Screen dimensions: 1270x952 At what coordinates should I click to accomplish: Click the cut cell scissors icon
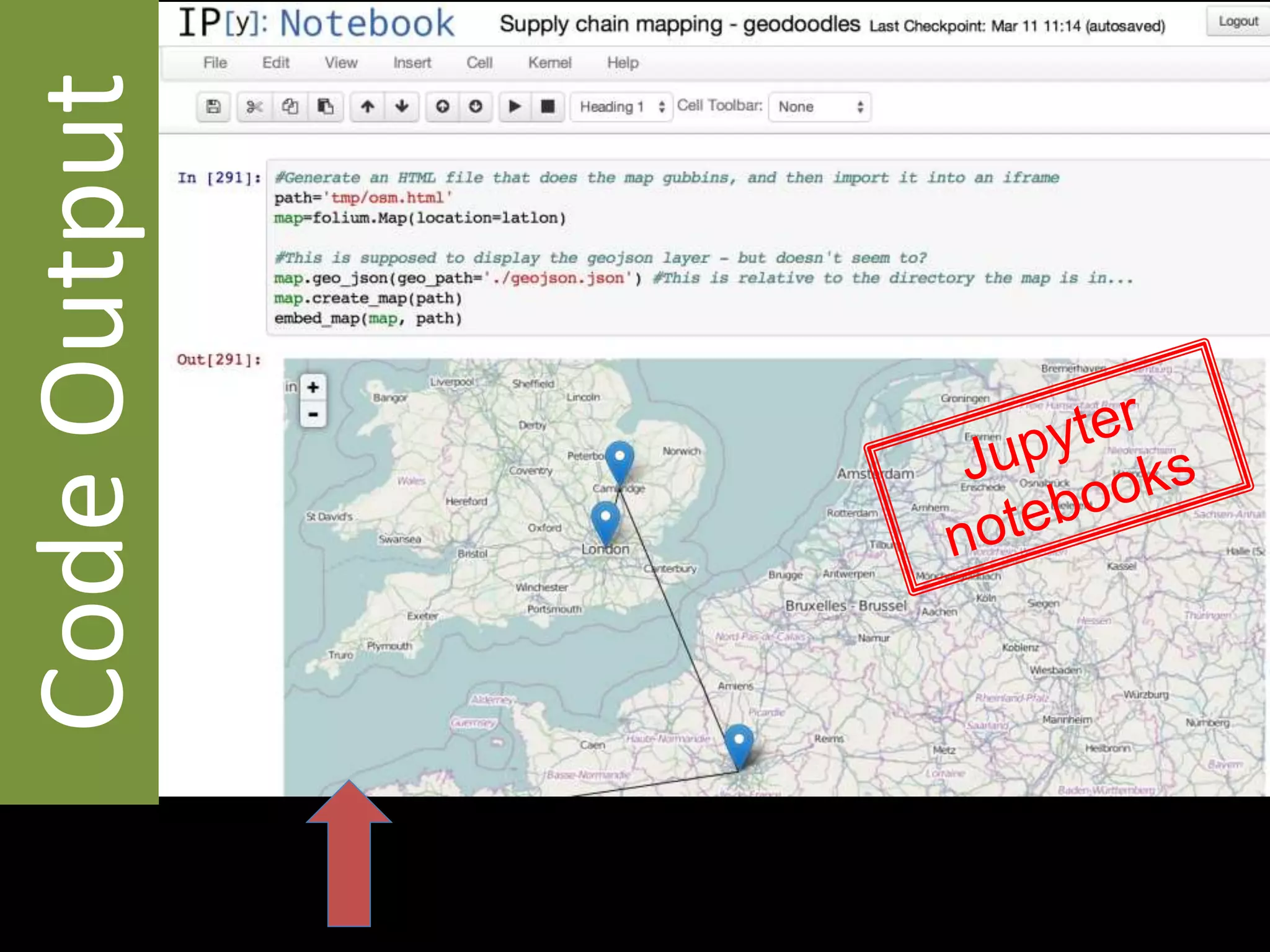click(x=254, y=107)
